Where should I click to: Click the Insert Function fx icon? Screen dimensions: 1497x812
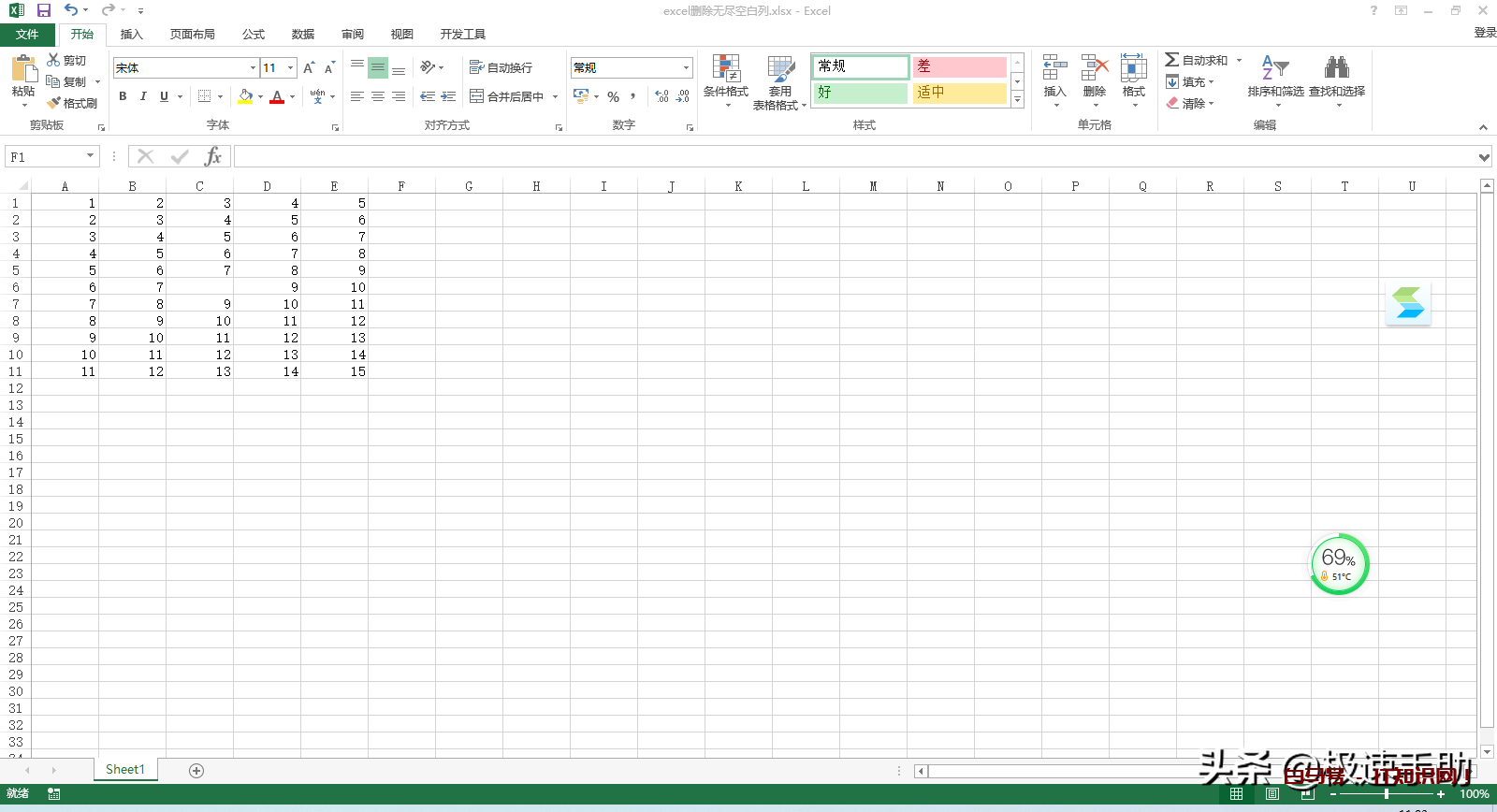pyautogui.click(x=213, y=156)
